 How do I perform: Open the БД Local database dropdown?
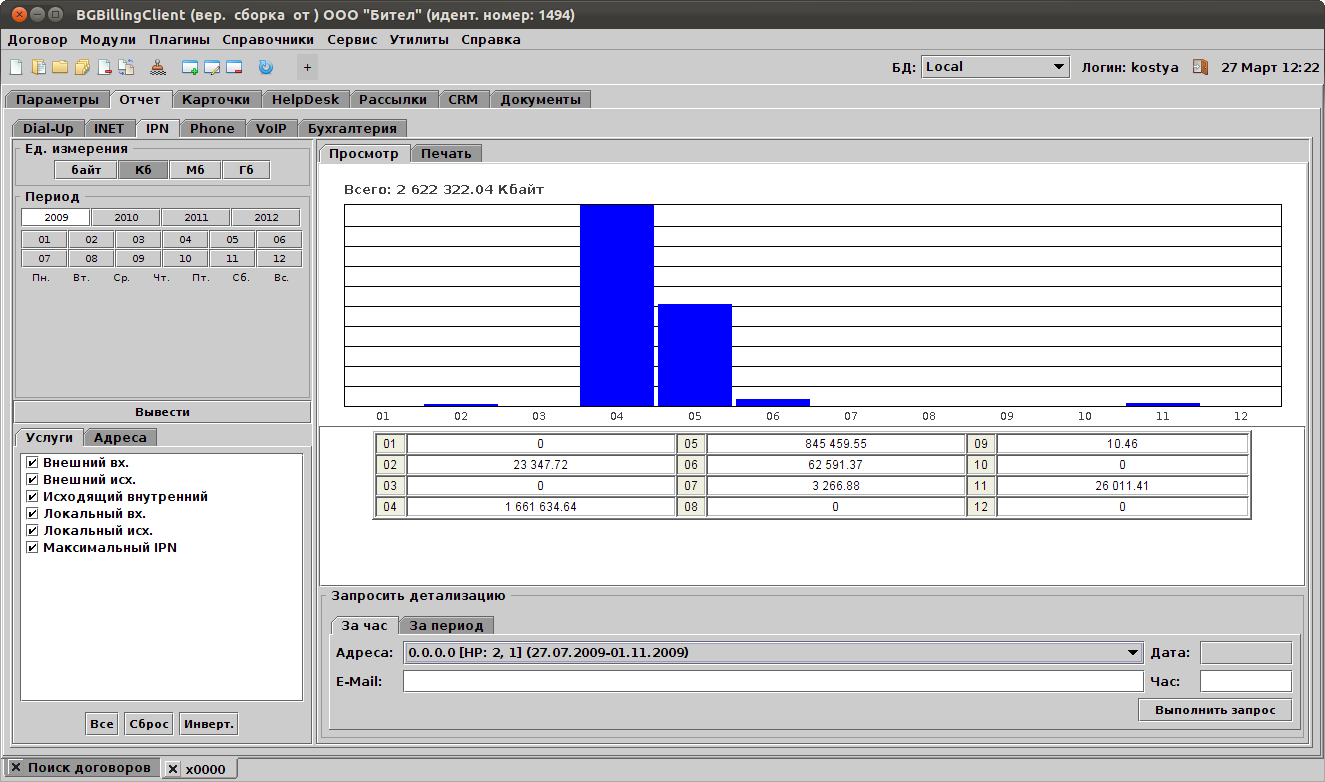pos(994,67)
